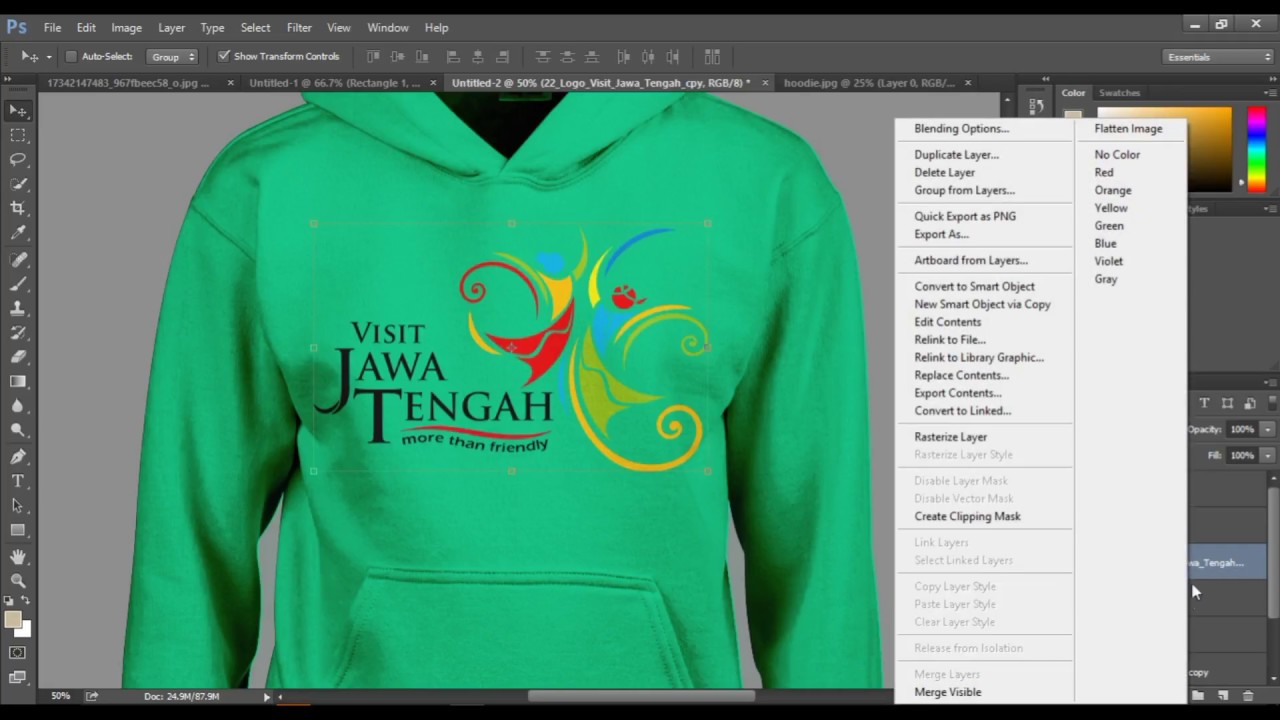Select the Move tool in the toolbox
The image size is (1280, 720).
pyautogui.click(x=18, y=110)
